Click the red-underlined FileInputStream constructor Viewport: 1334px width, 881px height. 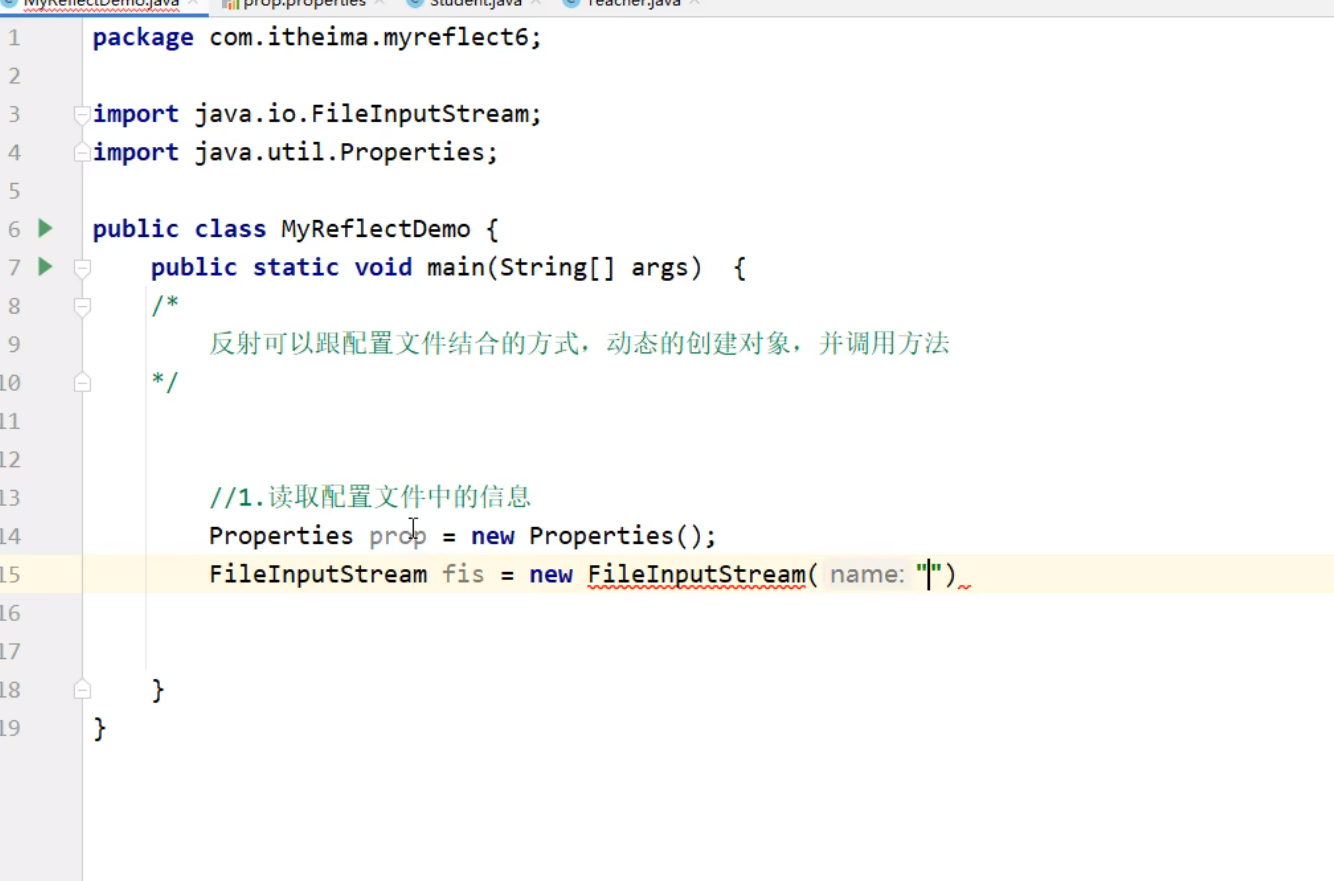tap(697, 574)
